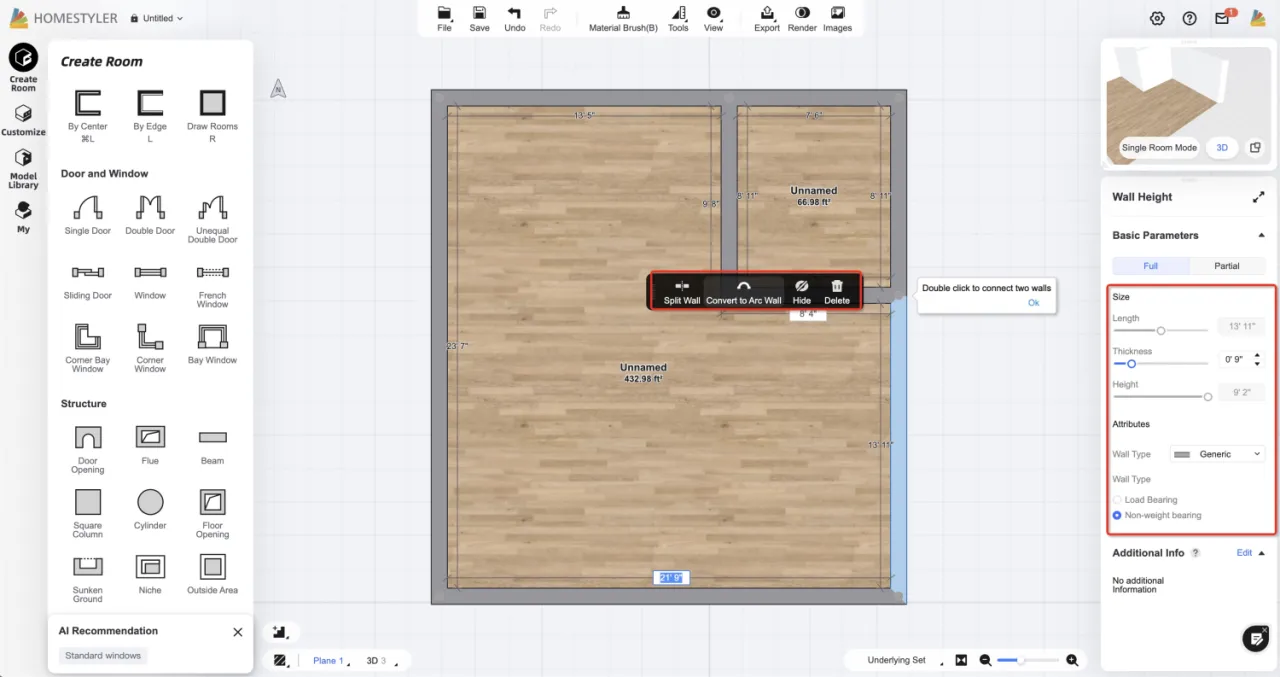This screenshot has height=677, width=1280.
Task: Switch to the Partial tab
Action: [x=1226, y=266]
